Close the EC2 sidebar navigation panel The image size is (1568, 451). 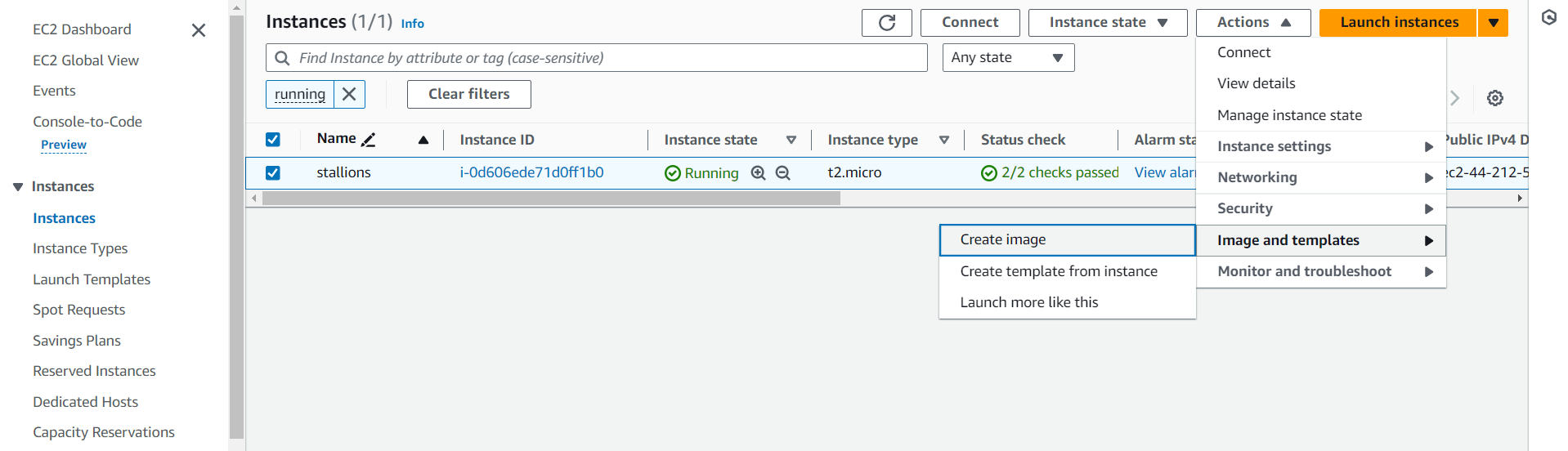[x=198, y=30]
